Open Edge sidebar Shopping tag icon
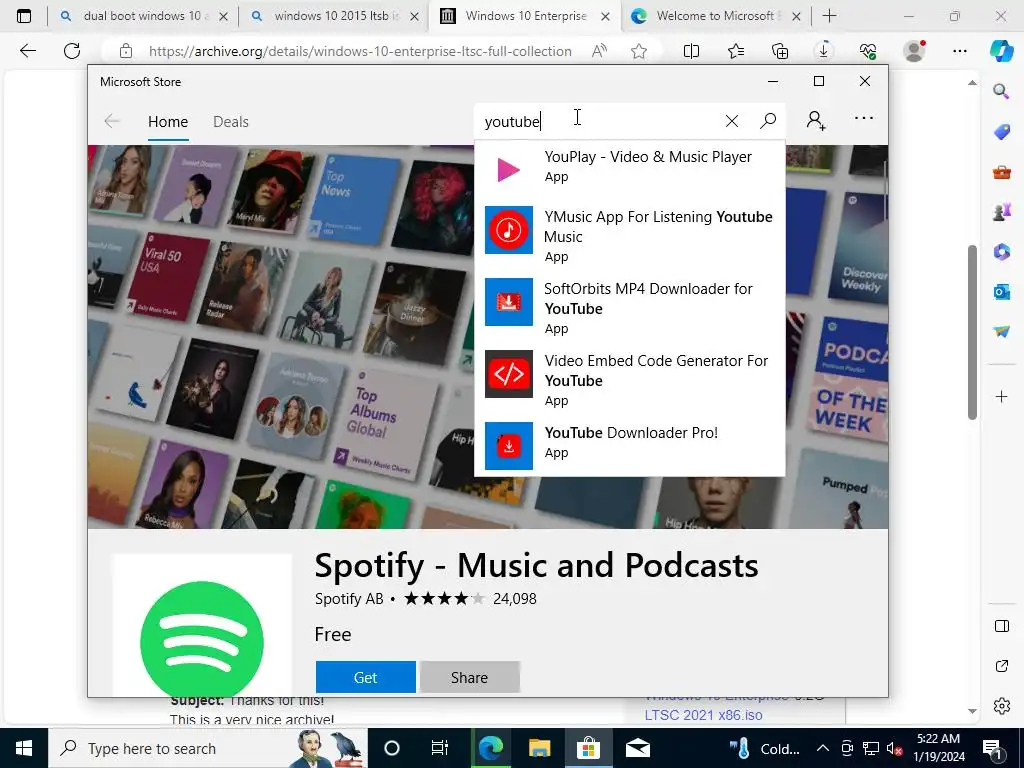 [x=1001, y=132]
